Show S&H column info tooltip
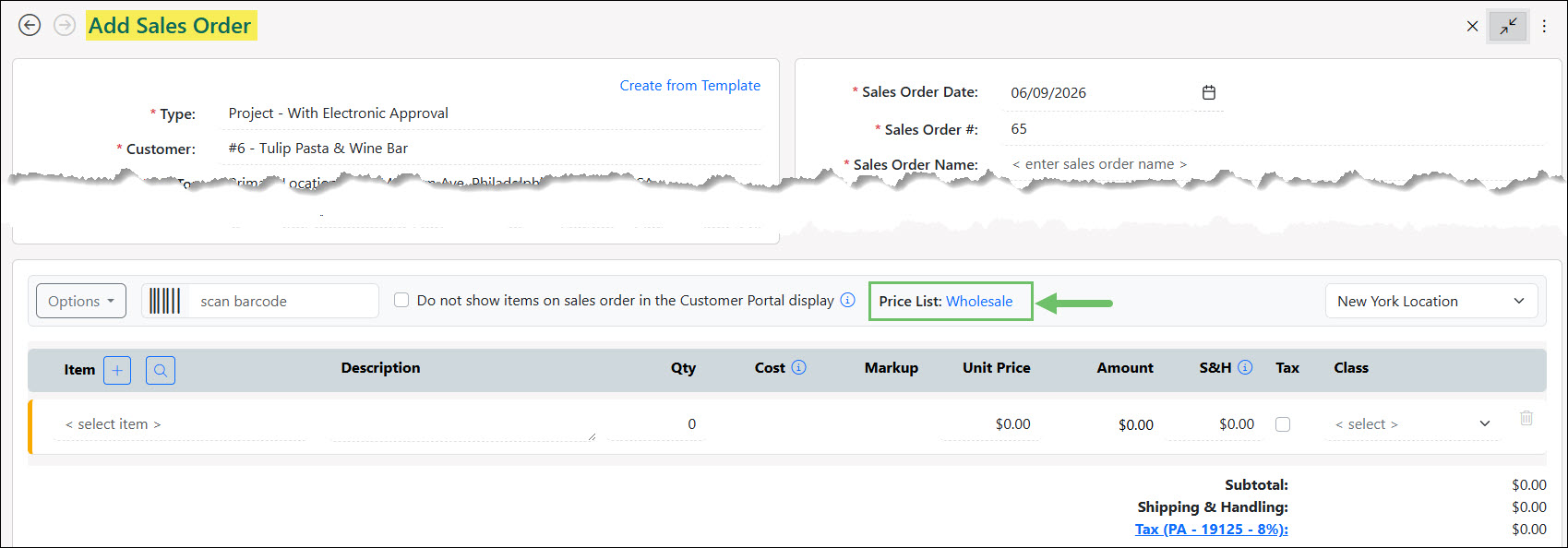This screenshot has width=1568, height=548. (1245, 367)
